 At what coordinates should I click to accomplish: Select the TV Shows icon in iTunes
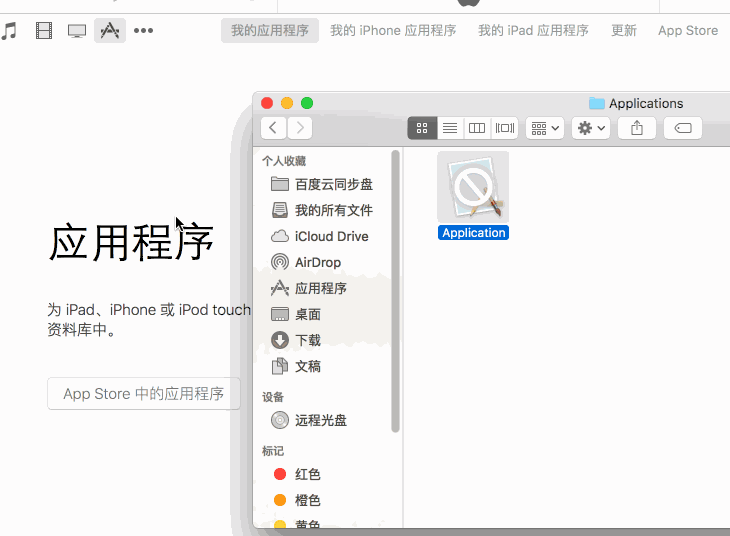77,31
